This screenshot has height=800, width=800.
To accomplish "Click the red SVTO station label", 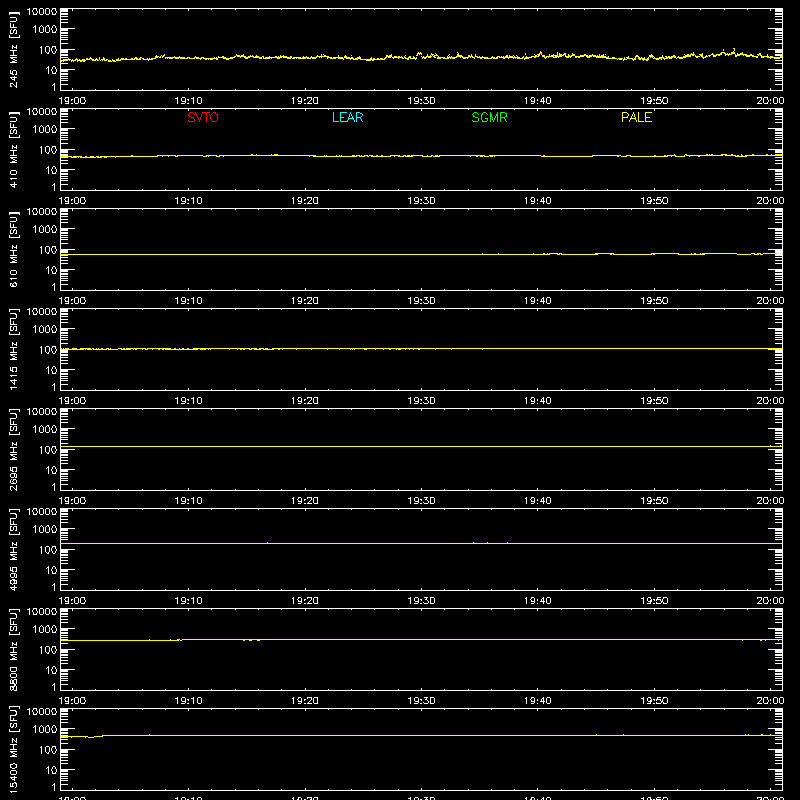I will 203,117.
